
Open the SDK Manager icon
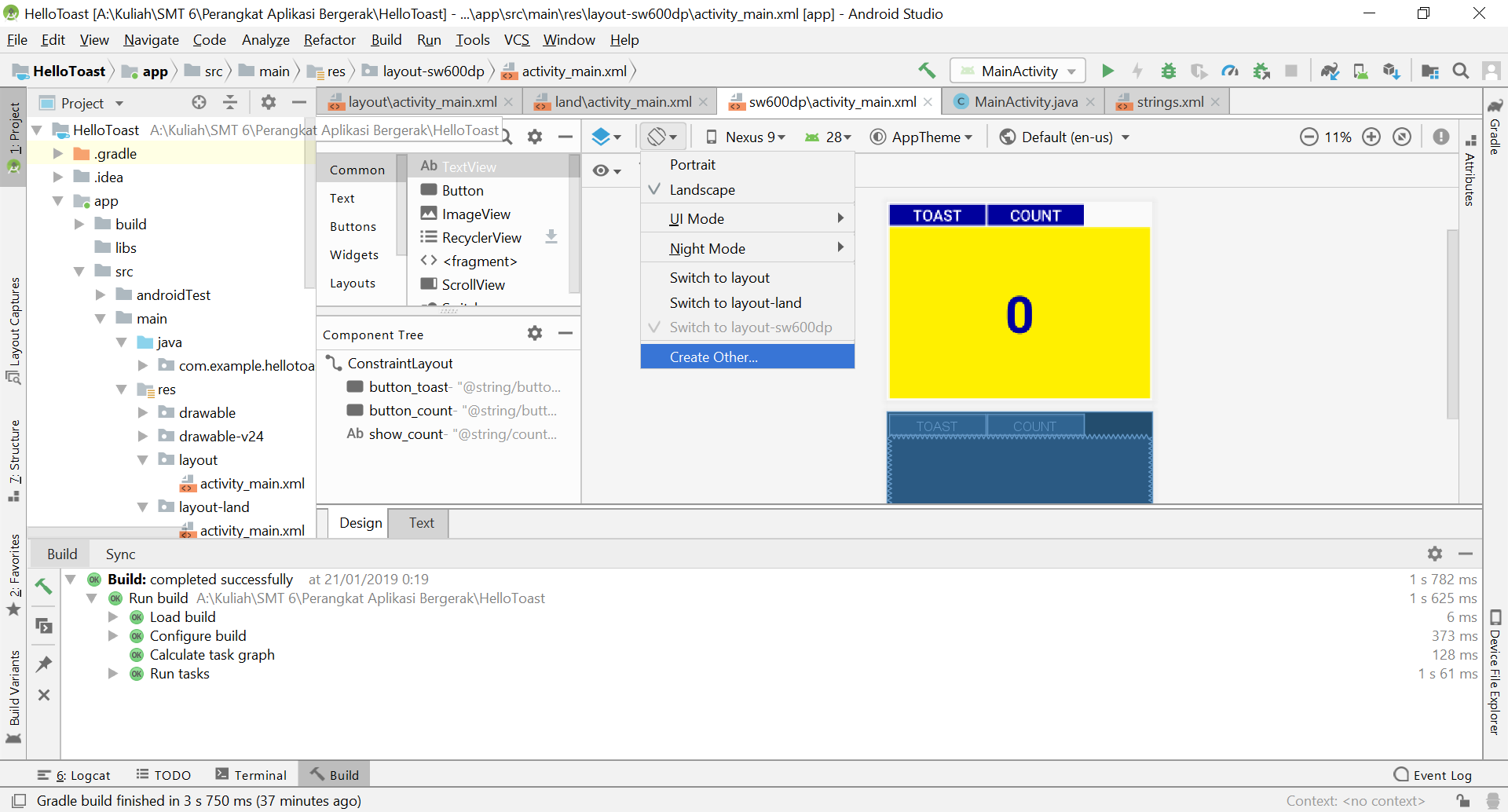(1392, 71)
